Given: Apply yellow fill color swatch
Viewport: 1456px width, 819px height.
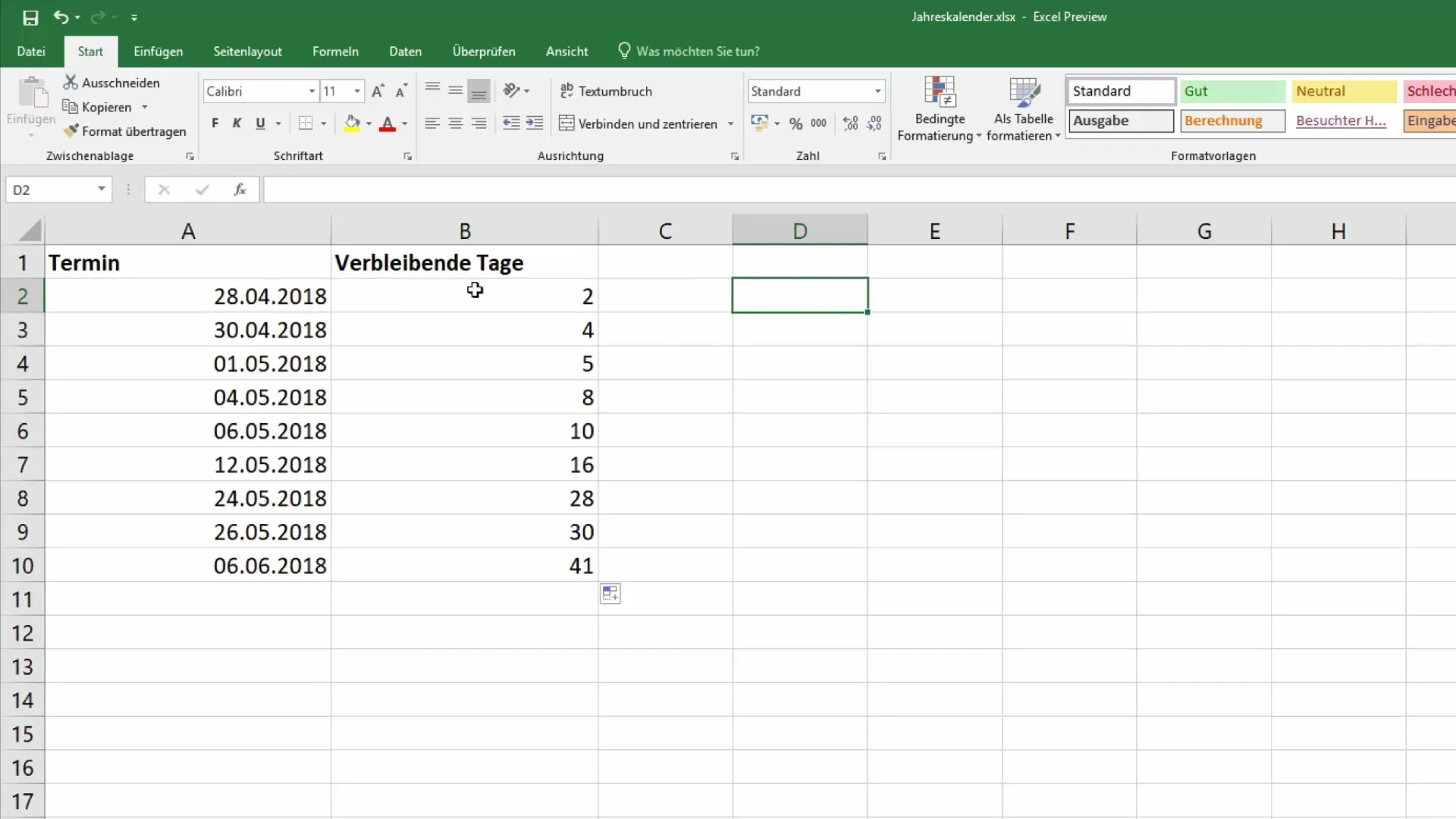Looking at the screenshot, I should click(352, 124).
